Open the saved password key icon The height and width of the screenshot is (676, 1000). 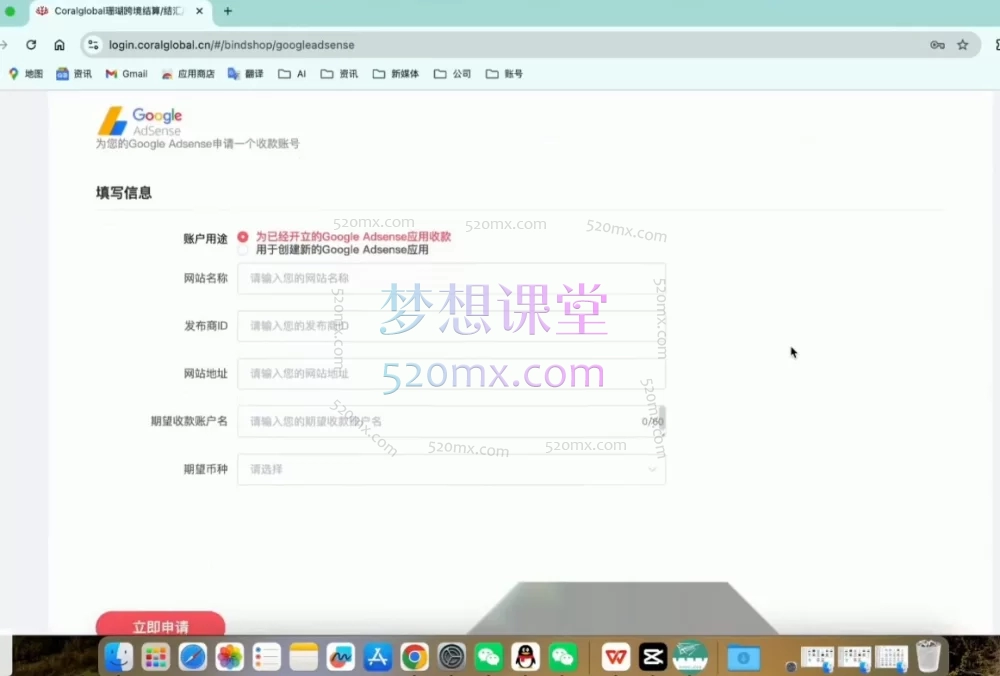click(937, 45)
